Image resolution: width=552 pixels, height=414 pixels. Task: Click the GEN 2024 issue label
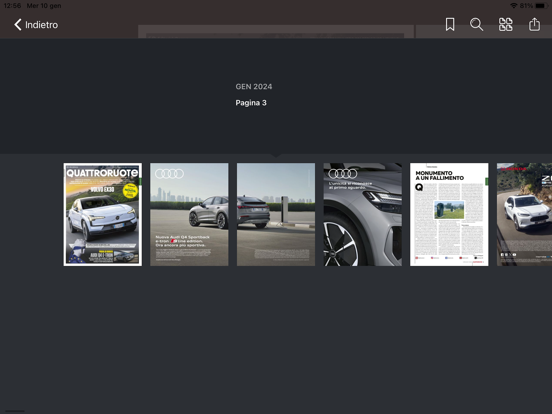(254, 87)
